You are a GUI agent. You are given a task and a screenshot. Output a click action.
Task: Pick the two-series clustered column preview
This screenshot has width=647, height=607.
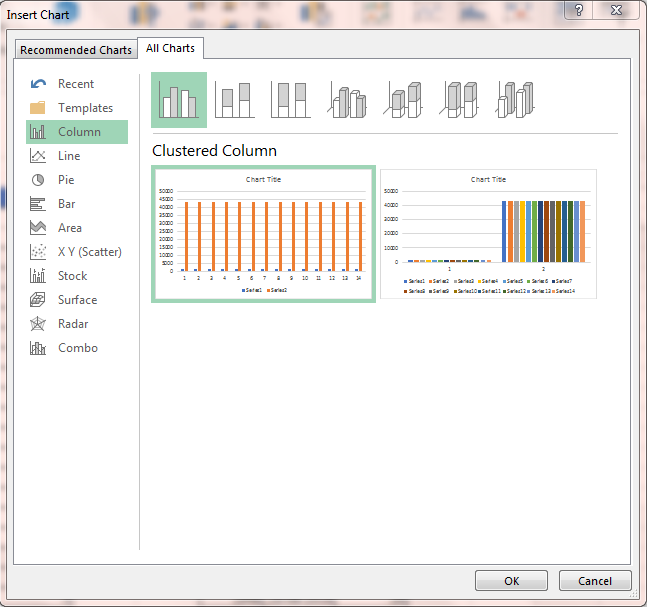pyautogui.click(x=263, y=234)
